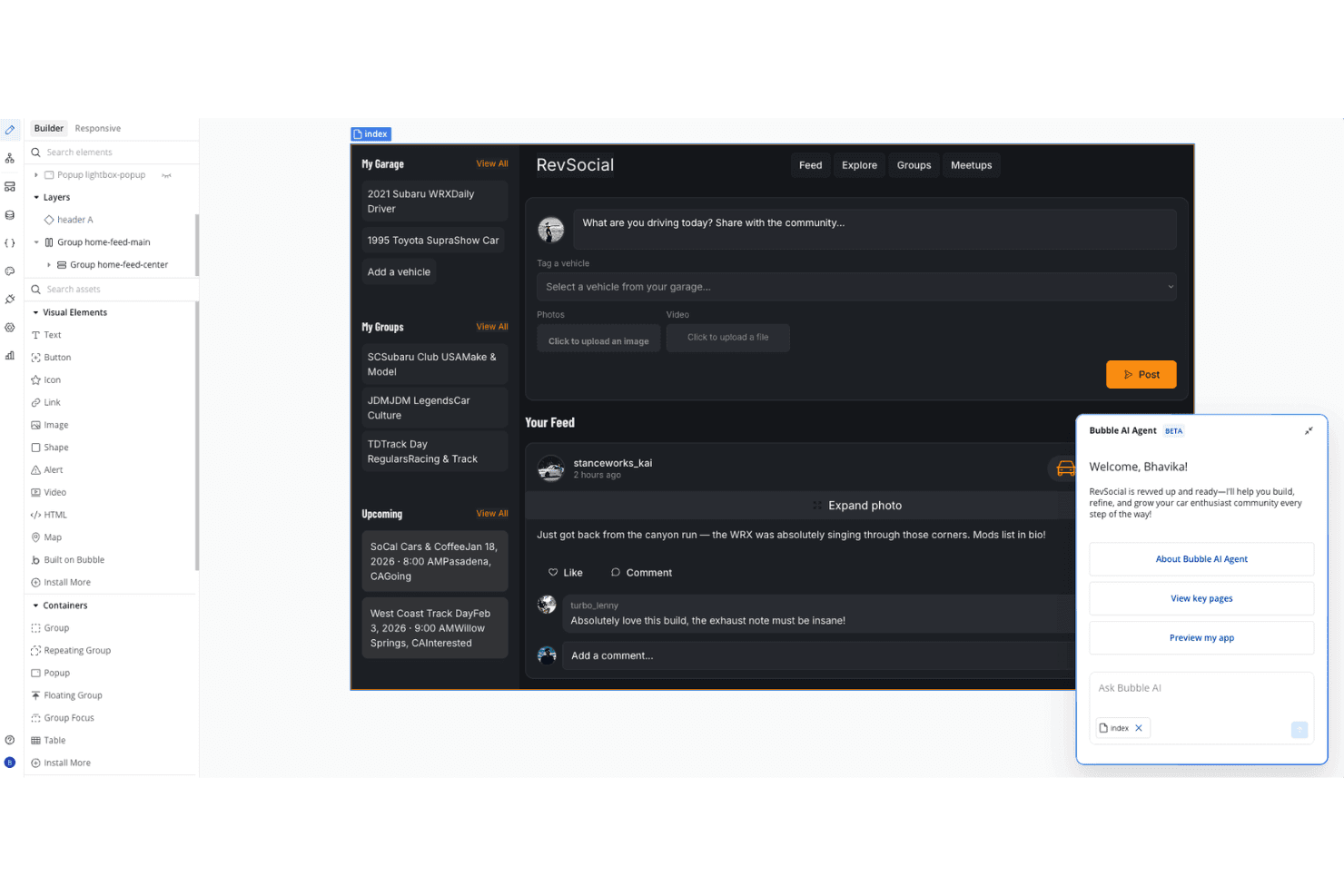Collapse the Layers section

36,197
